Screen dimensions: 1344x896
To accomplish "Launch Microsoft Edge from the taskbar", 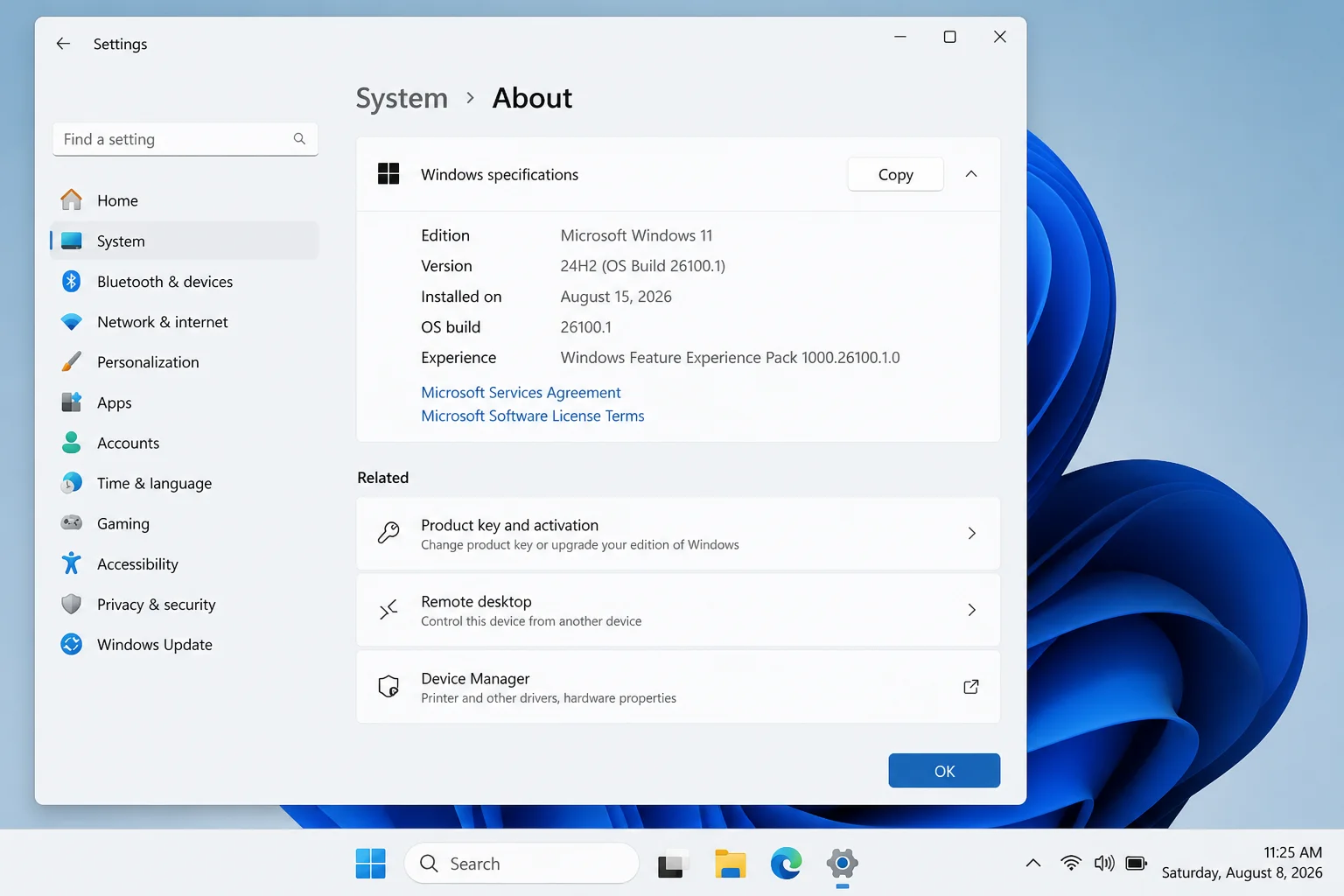I will click(x=786, y=864).
